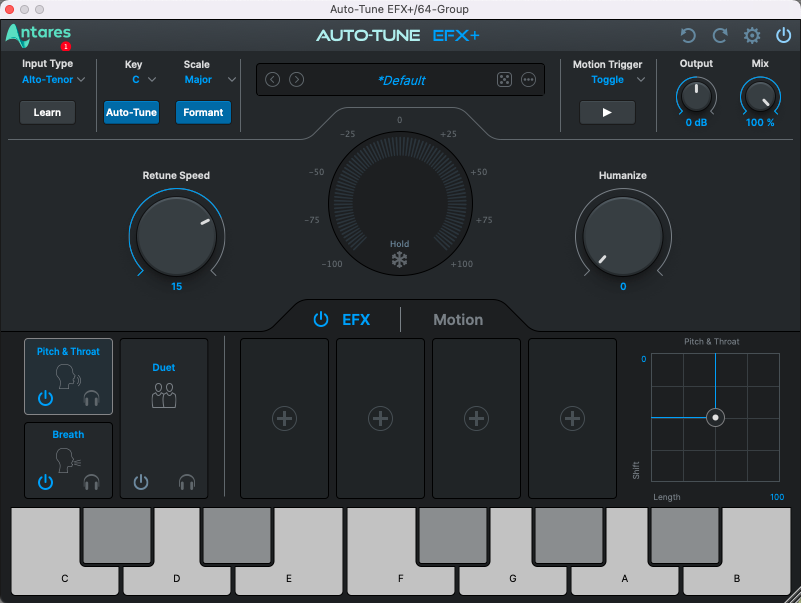Click the F key on the keyboard

(400, 578)
